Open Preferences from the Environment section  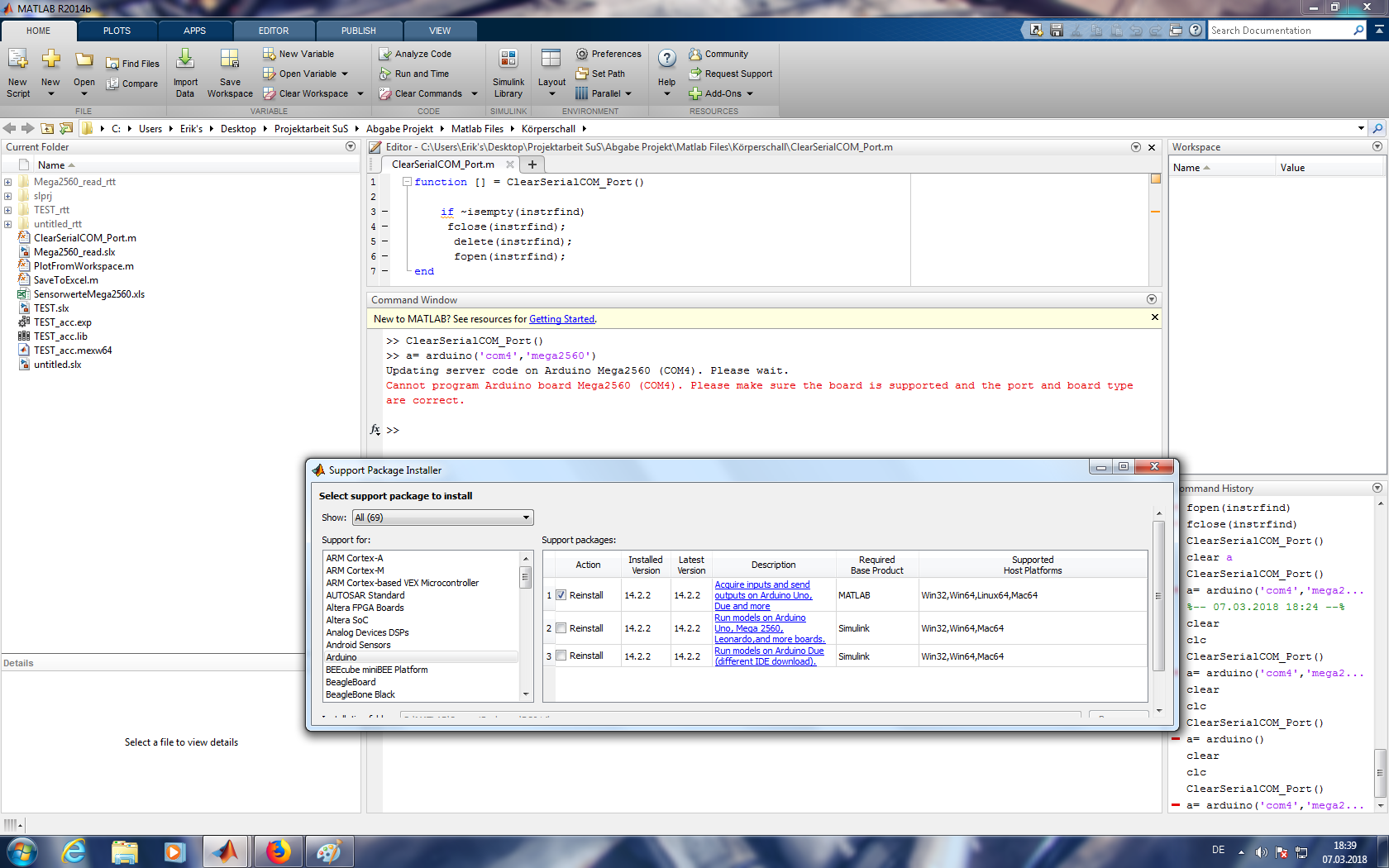(609, 54)
